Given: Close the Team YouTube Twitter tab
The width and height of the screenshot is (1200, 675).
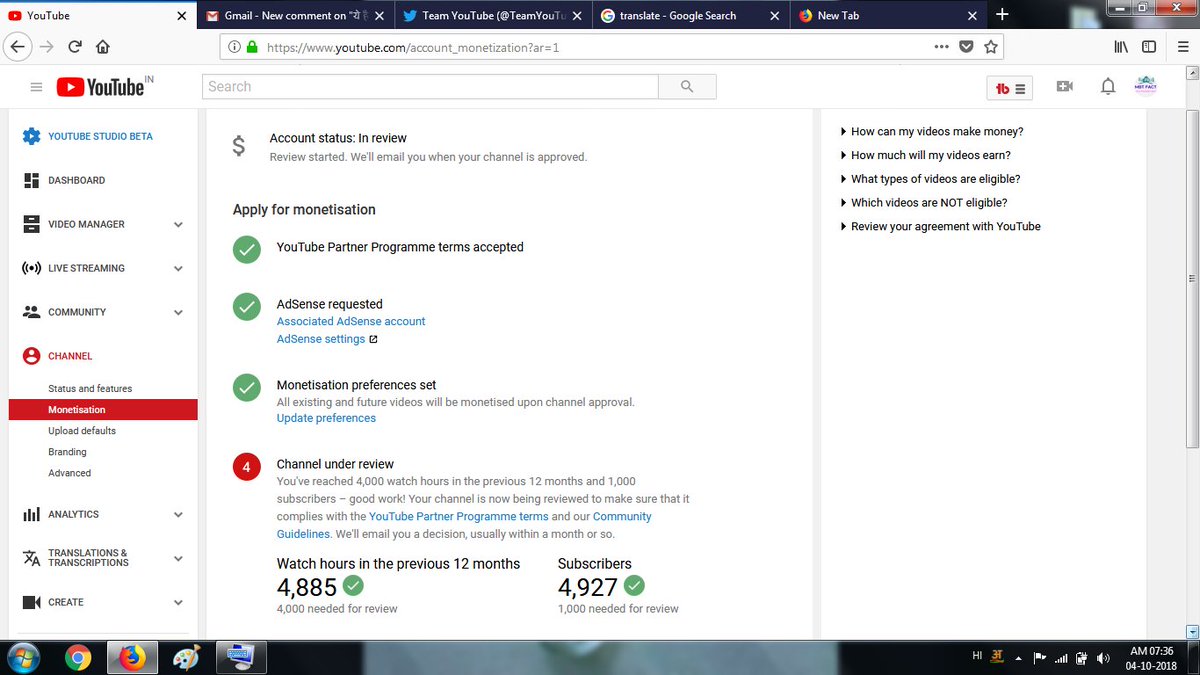Looking at the screenshot, I should tap(575, 16).
